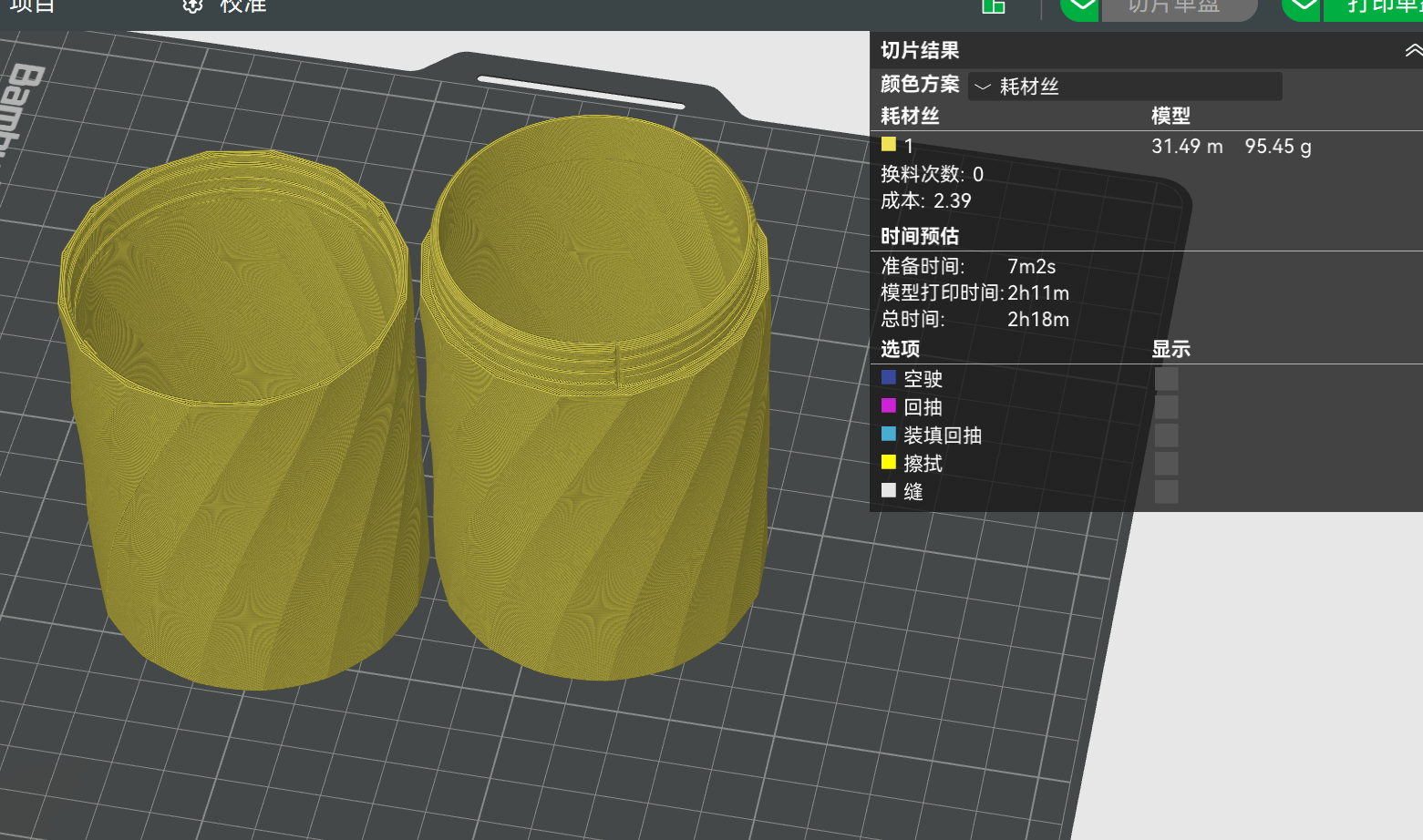
Task: Click the 模型 column heading
Action: (x=1170, y=116)
